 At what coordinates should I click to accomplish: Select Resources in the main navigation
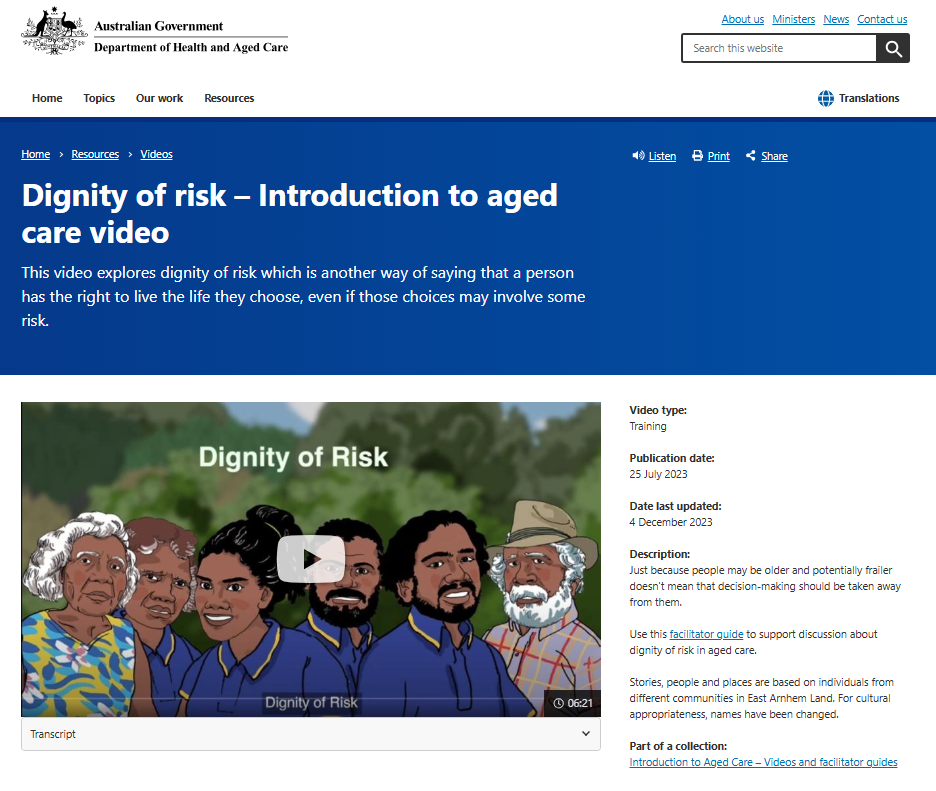click(229, 98)
